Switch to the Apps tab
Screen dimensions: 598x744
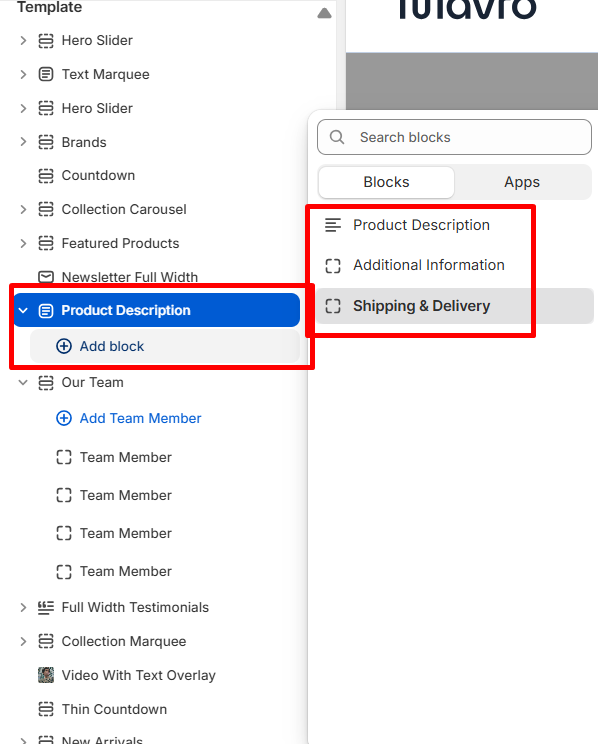pos(522,182)
